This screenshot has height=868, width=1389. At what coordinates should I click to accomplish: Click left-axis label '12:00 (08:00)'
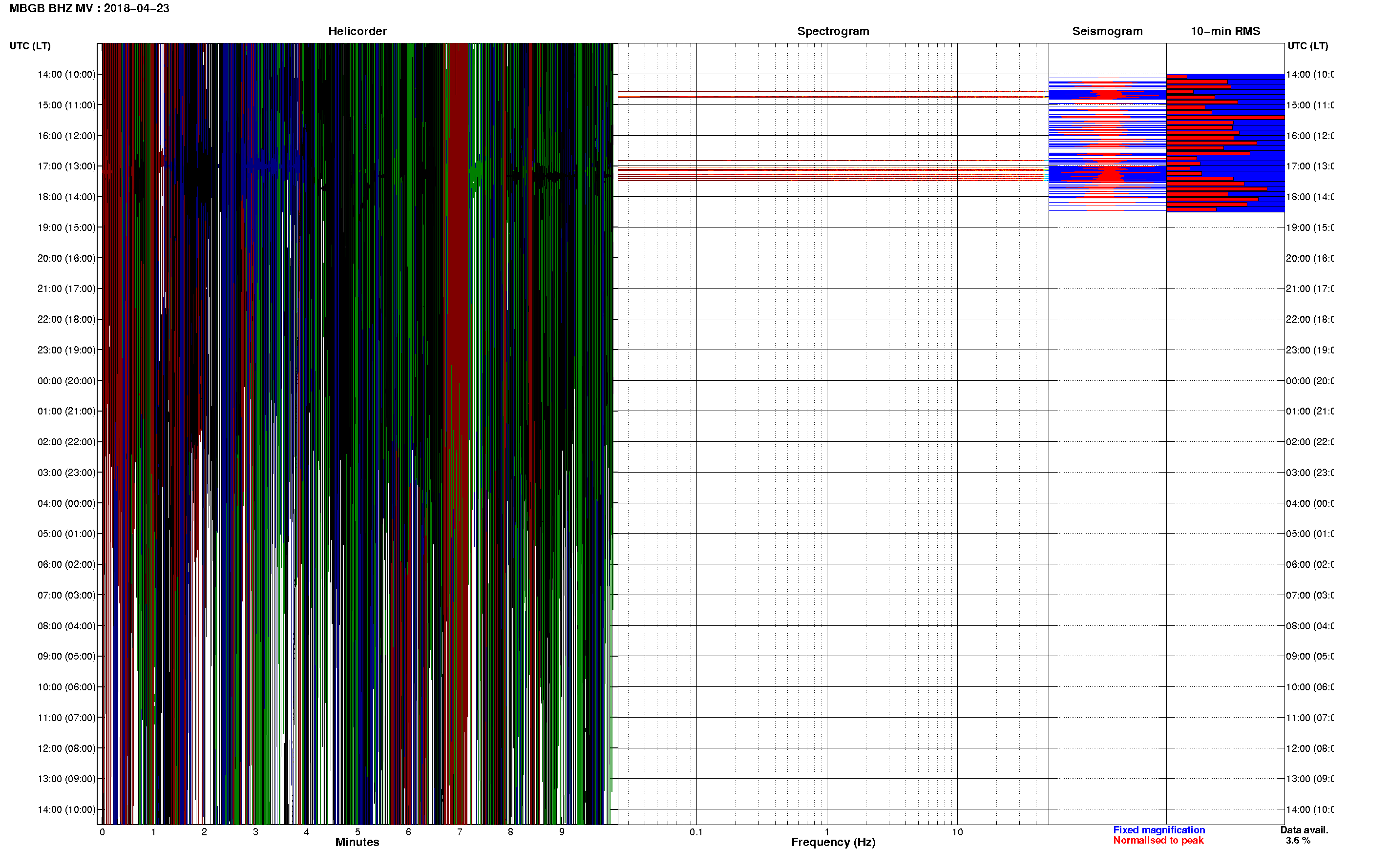point(66,748)
